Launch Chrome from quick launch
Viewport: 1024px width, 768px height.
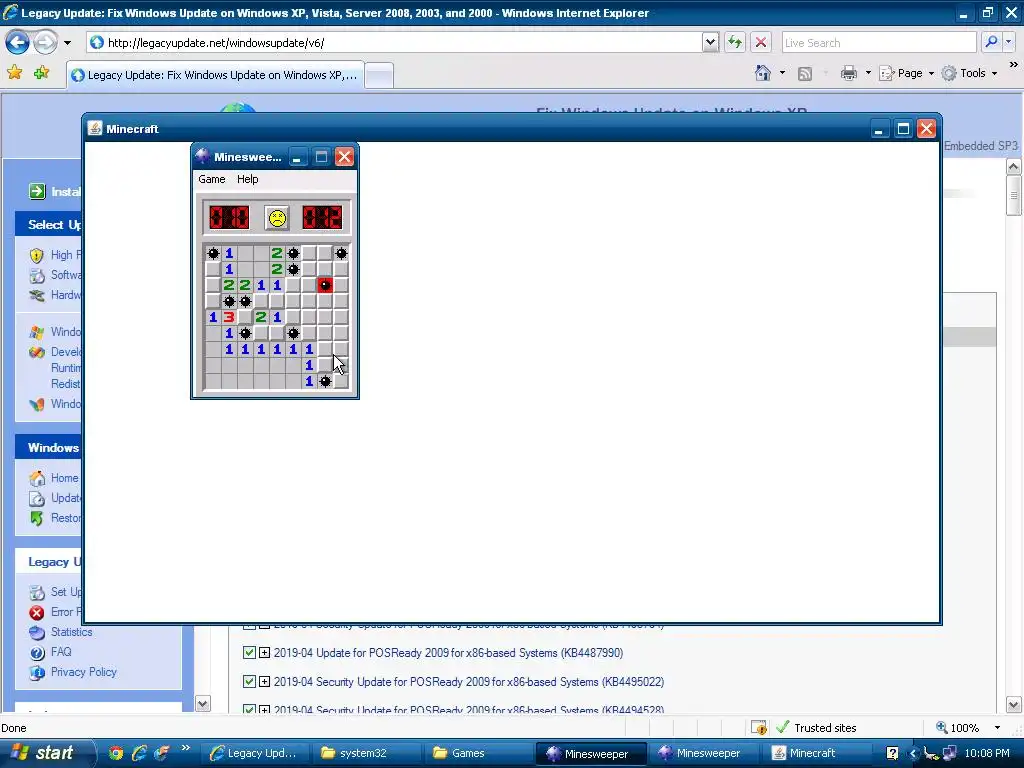(x=116, y=753)
